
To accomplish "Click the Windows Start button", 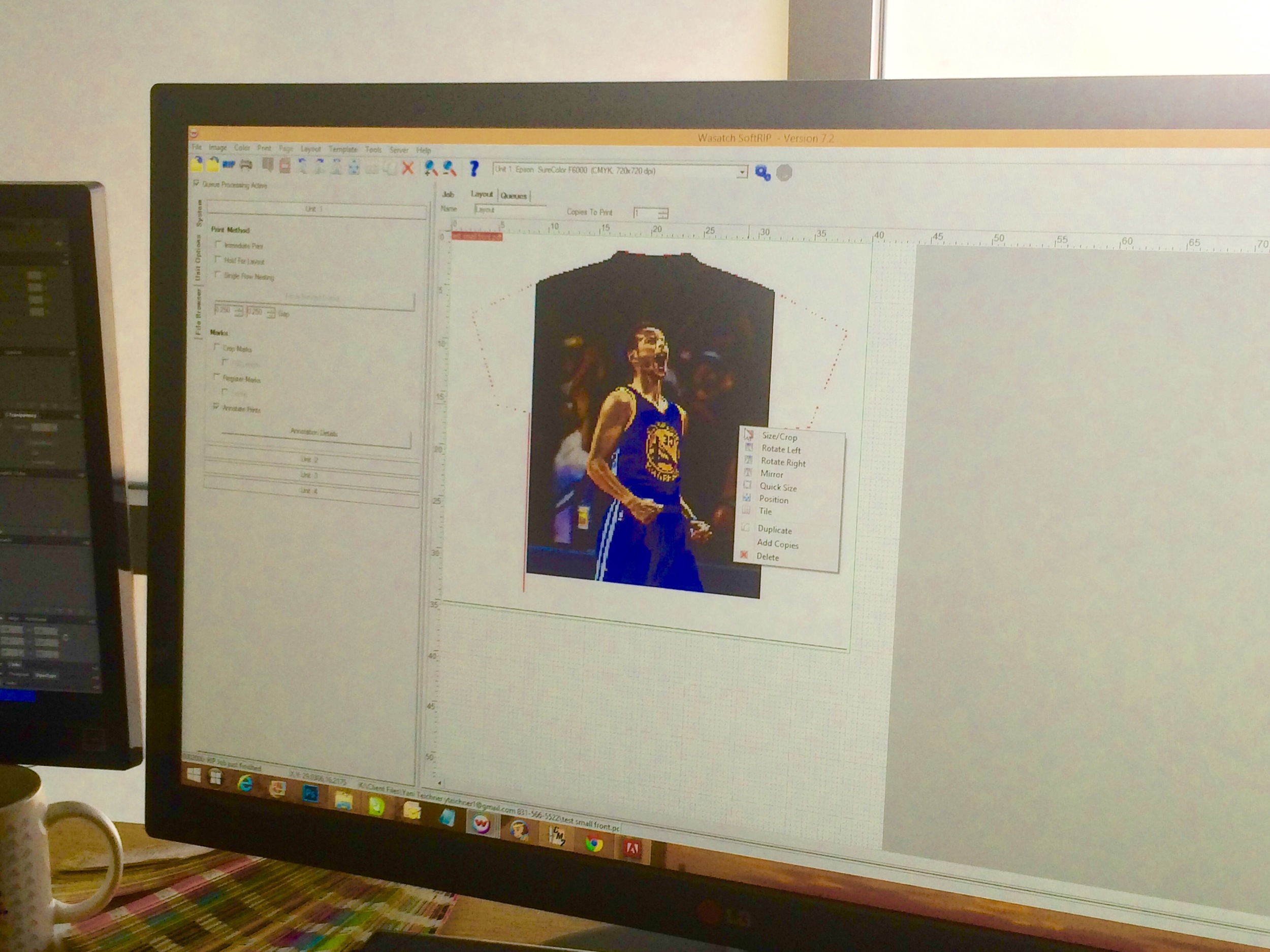I will tap(194, 775).
